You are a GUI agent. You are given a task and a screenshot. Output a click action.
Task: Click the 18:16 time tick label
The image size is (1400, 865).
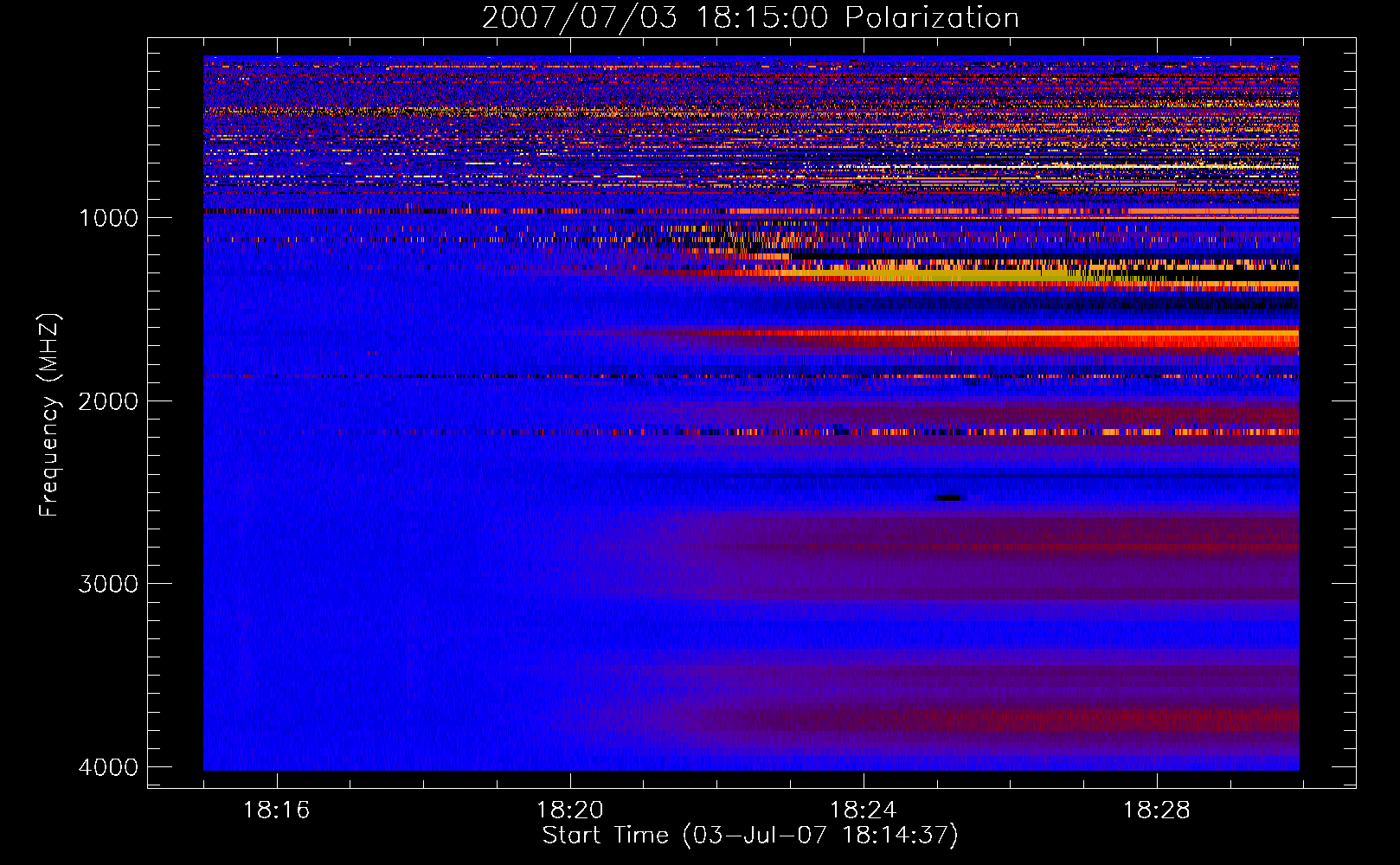point(276,811)
